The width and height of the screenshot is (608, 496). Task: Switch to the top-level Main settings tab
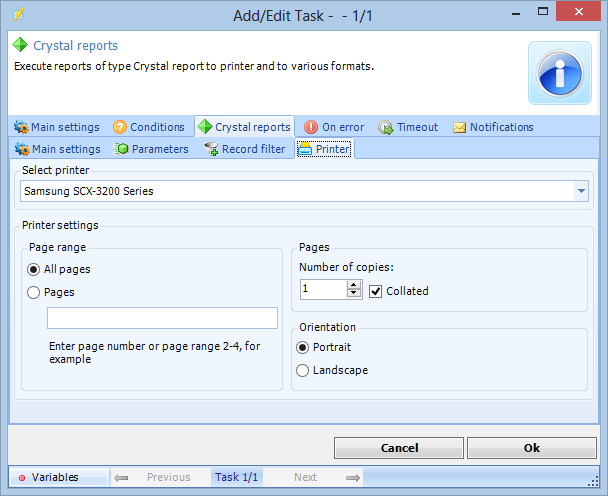(x=57, y=127)
